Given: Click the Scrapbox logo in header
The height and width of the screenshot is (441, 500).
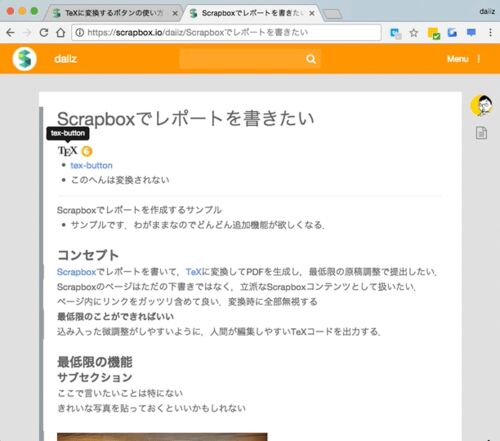Looking at the screenshot, I should tap(24, 59).
